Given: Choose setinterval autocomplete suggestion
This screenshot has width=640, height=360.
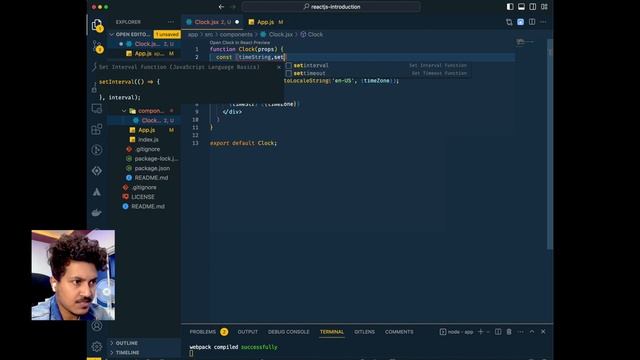Looking at the screenshot, I should [x=377, y=65].
